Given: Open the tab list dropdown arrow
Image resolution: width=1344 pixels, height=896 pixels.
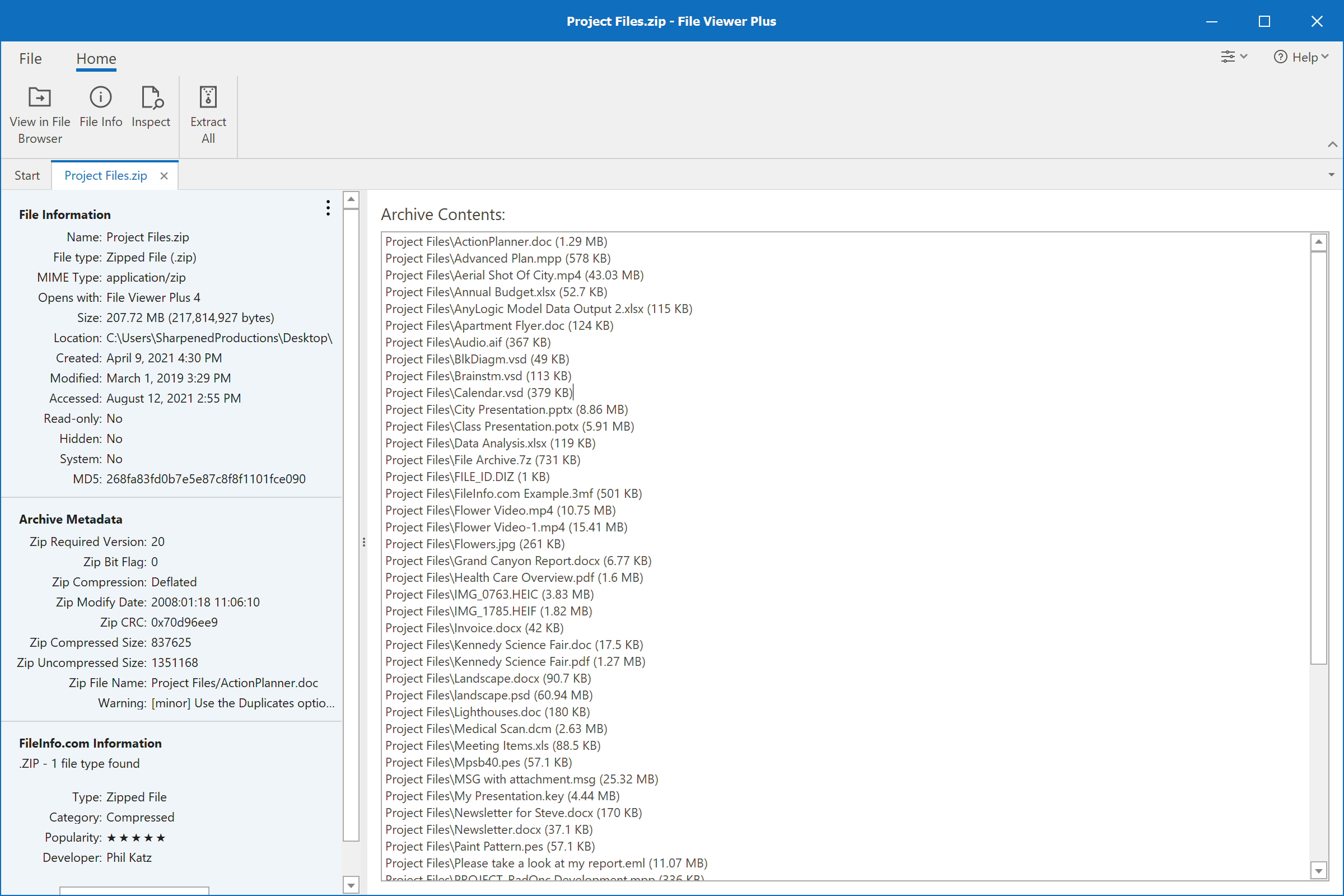Looking at the screenshot, I should [1332, 174].
